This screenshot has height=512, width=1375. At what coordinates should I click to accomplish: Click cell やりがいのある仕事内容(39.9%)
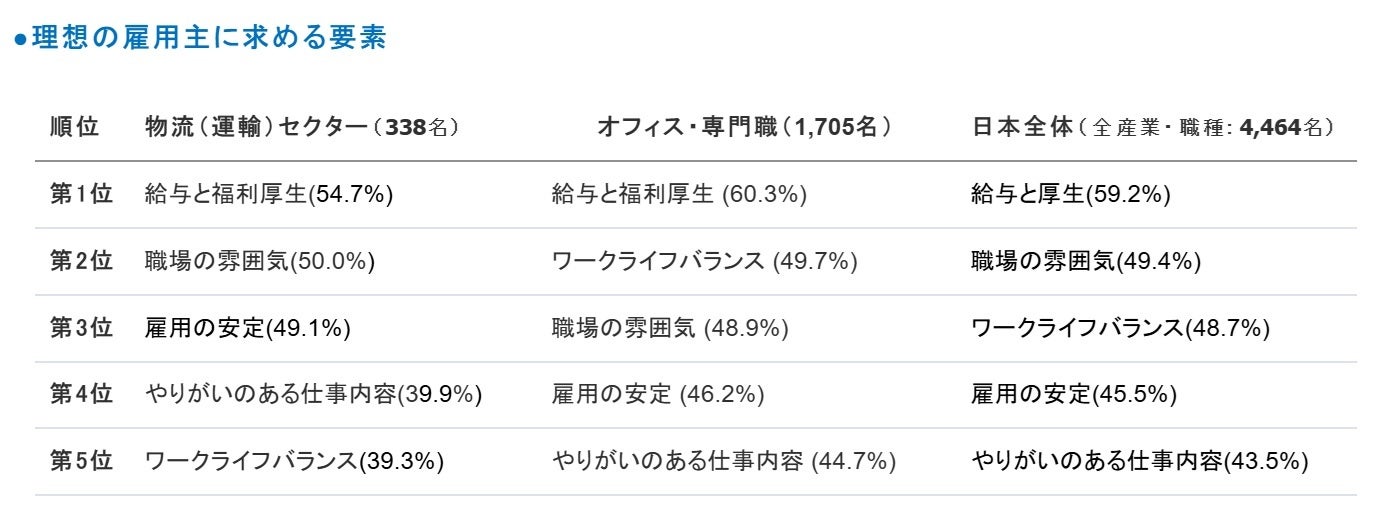click(x=314, y=394)
